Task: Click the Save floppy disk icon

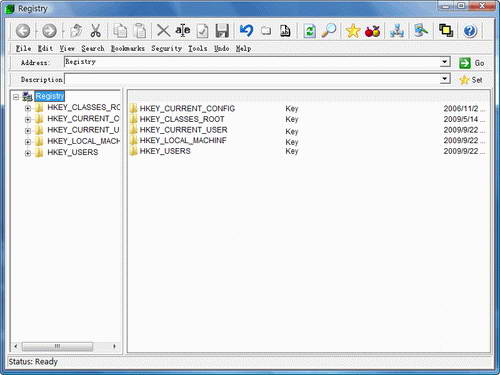Action: pos(222,31)
